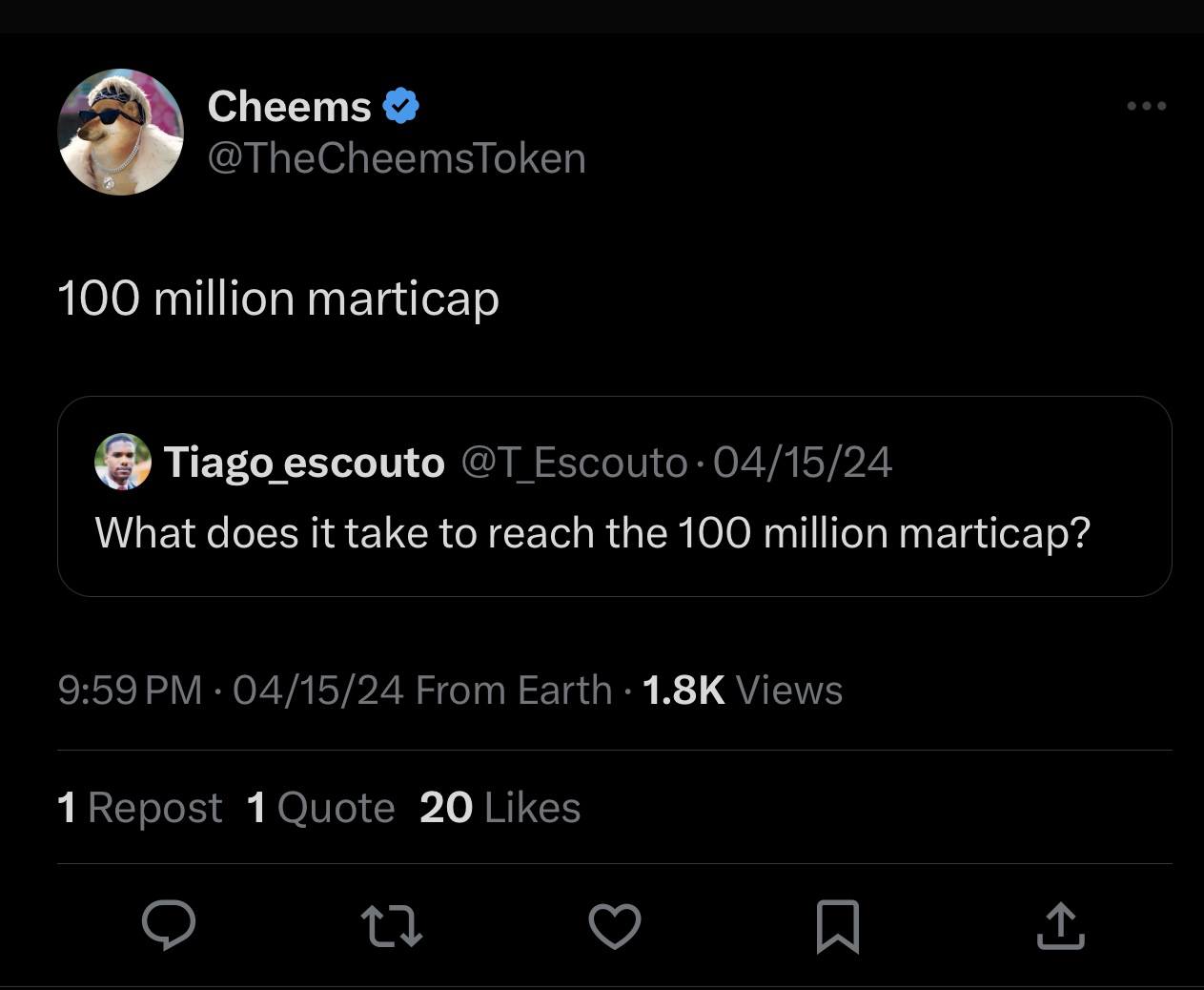The image size is (1204, 990).
Task: Click the repost icon below the tweet
Action: [393, 923]
